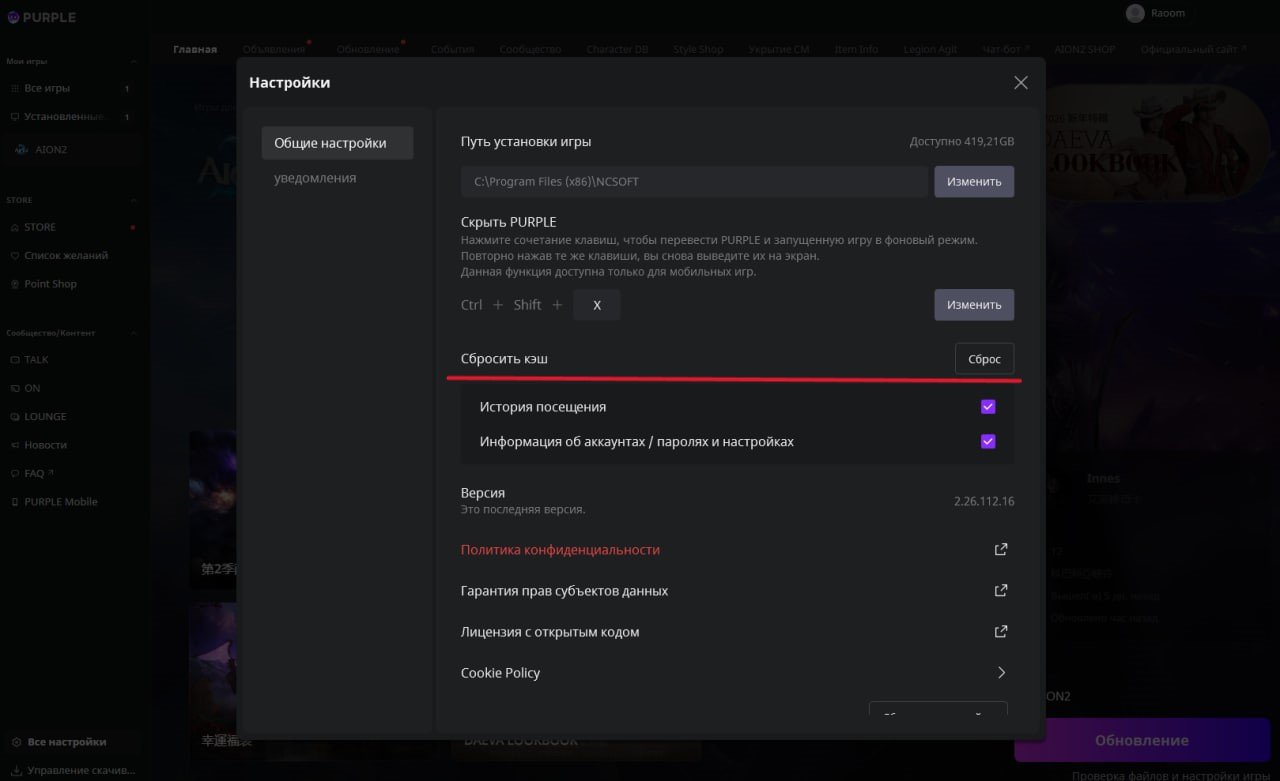Open the AION2 game in sidebar
This screenshot has width=1280, height=781.
pyautogui.click(x=50, y=149)
